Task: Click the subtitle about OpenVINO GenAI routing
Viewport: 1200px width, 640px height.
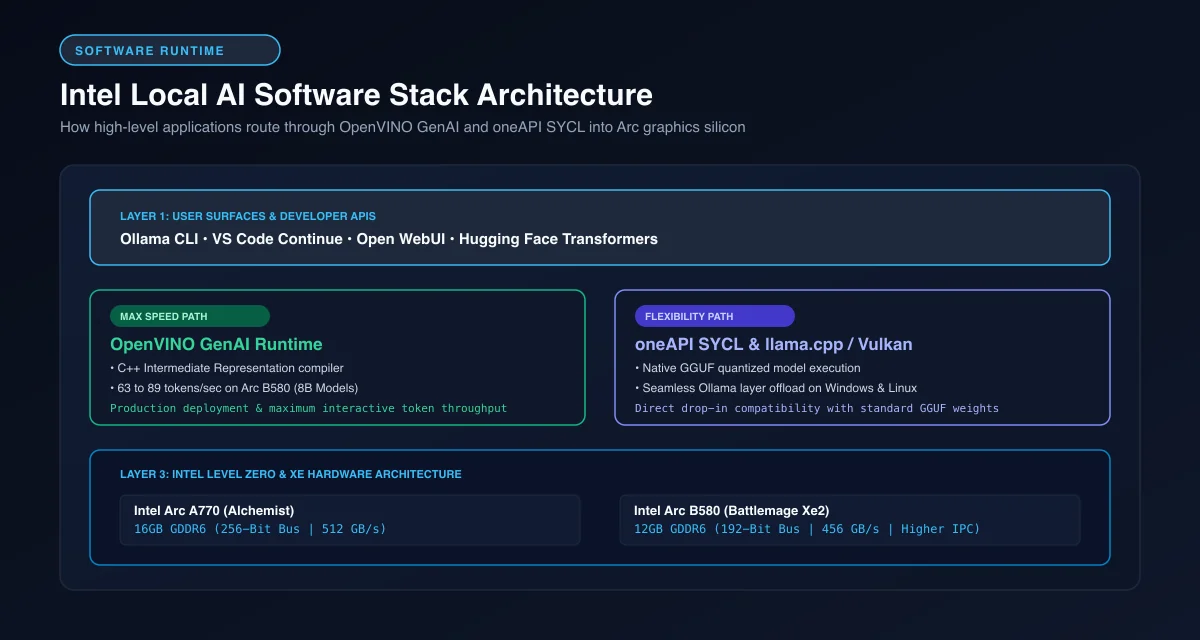Action: click(x=402, y=128)
